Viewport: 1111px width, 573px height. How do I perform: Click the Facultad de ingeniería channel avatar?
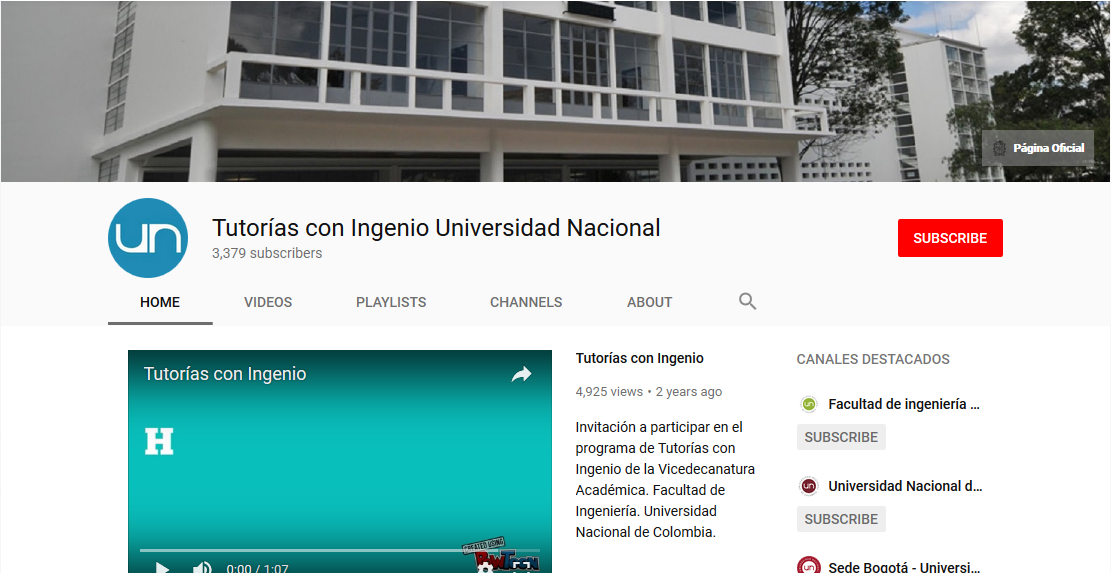(808, 404)
